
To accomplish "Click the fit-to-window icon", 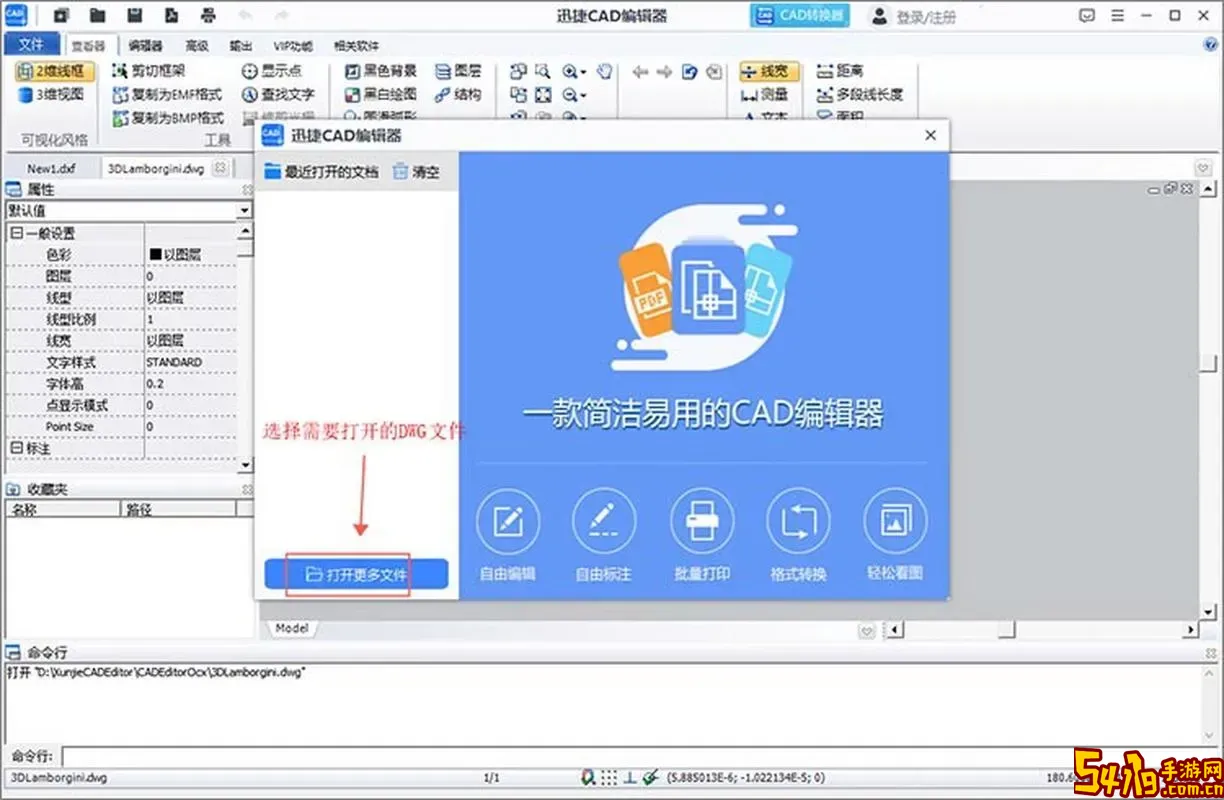I will pyautogui.click(x=543, y=95).
